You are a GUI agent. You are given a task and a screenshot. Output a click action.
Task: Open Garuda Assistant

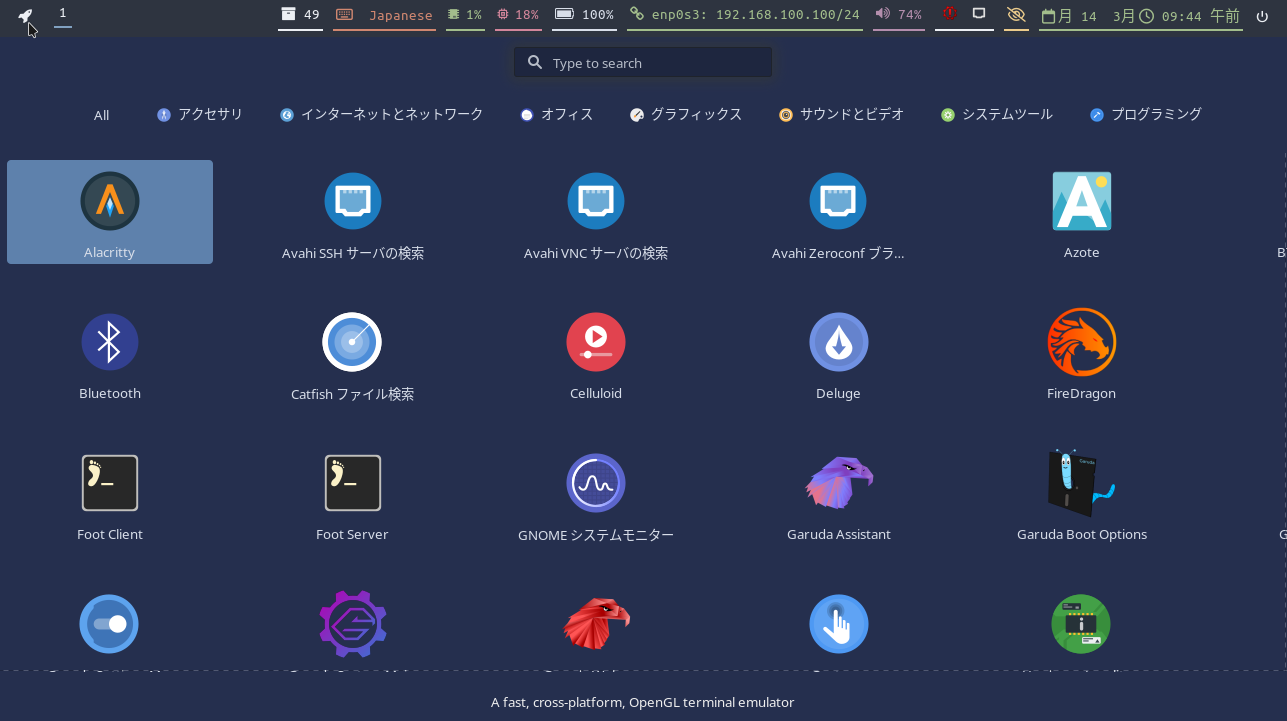coord(838,494)
